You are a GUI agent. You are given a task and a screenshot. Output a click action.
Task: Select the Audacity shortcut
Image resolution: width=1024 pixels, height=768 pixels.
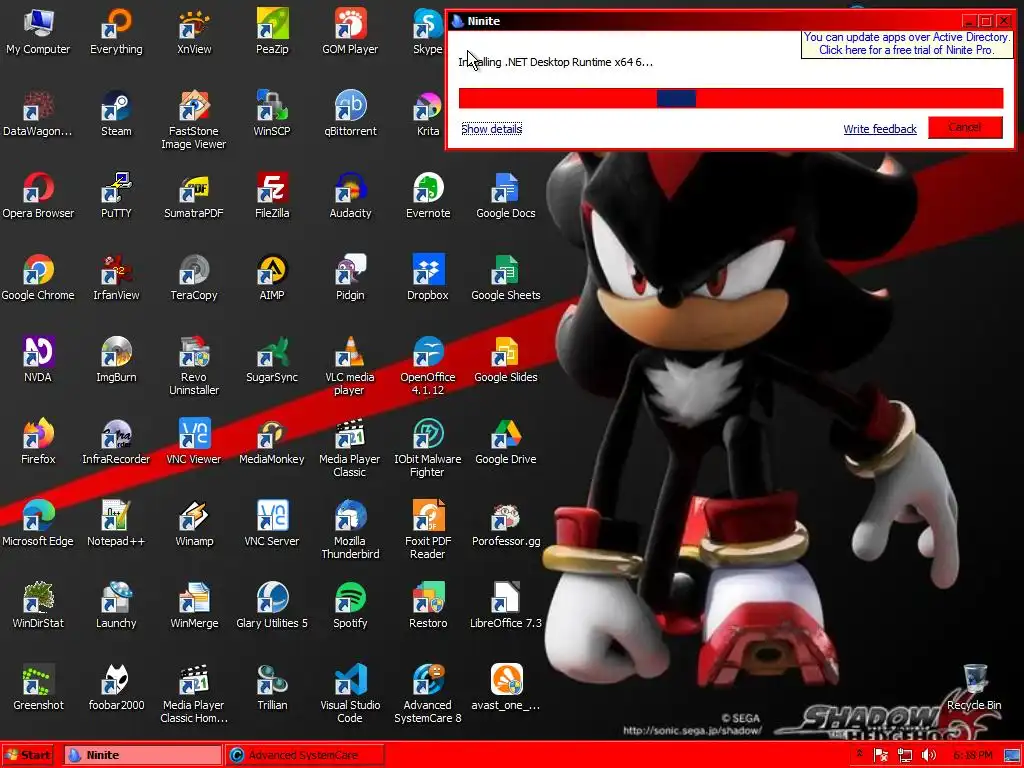point(350,195)
